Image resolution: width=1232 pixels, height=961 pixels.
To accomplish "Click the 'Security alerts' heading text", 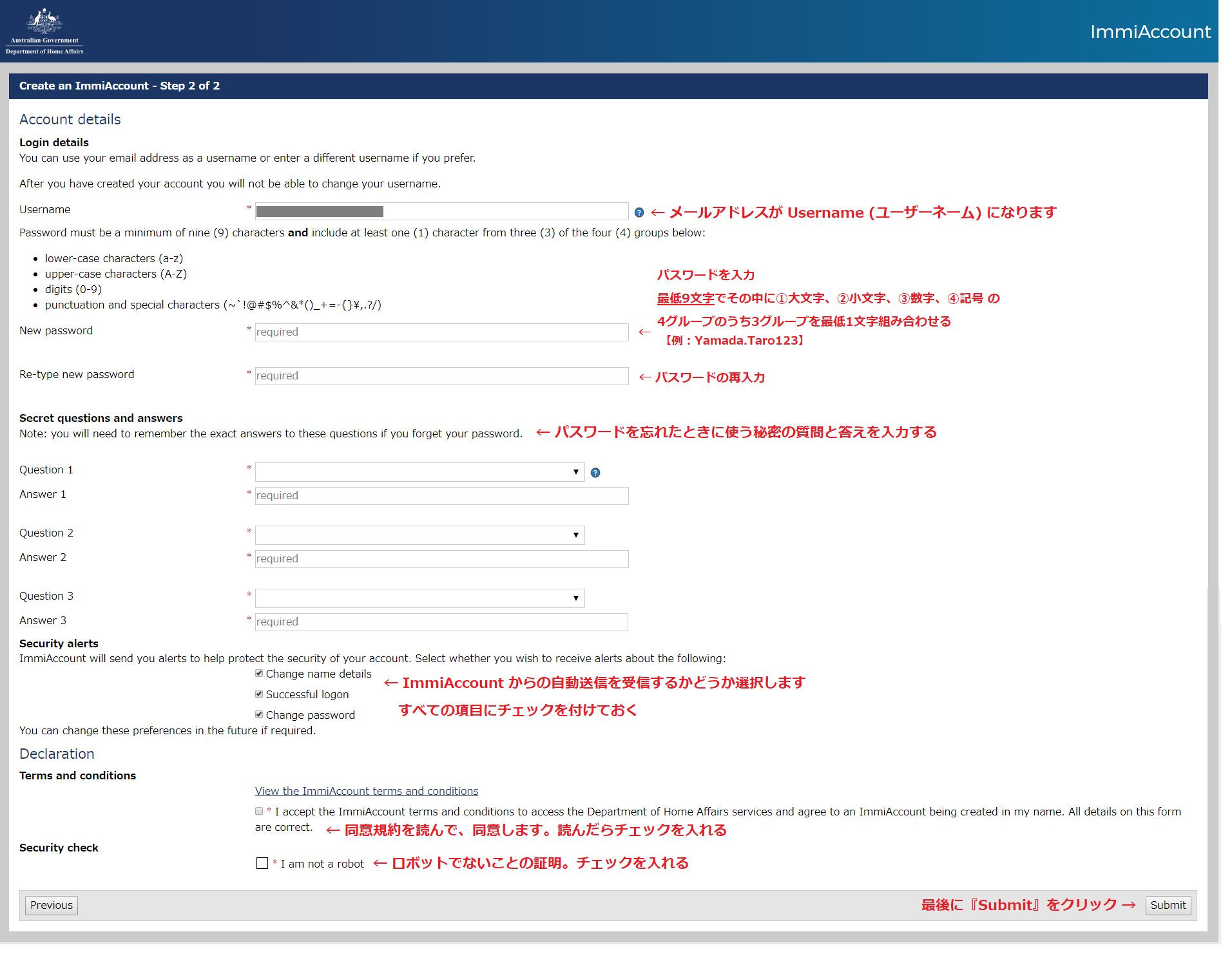I will [x=59, y=643].
